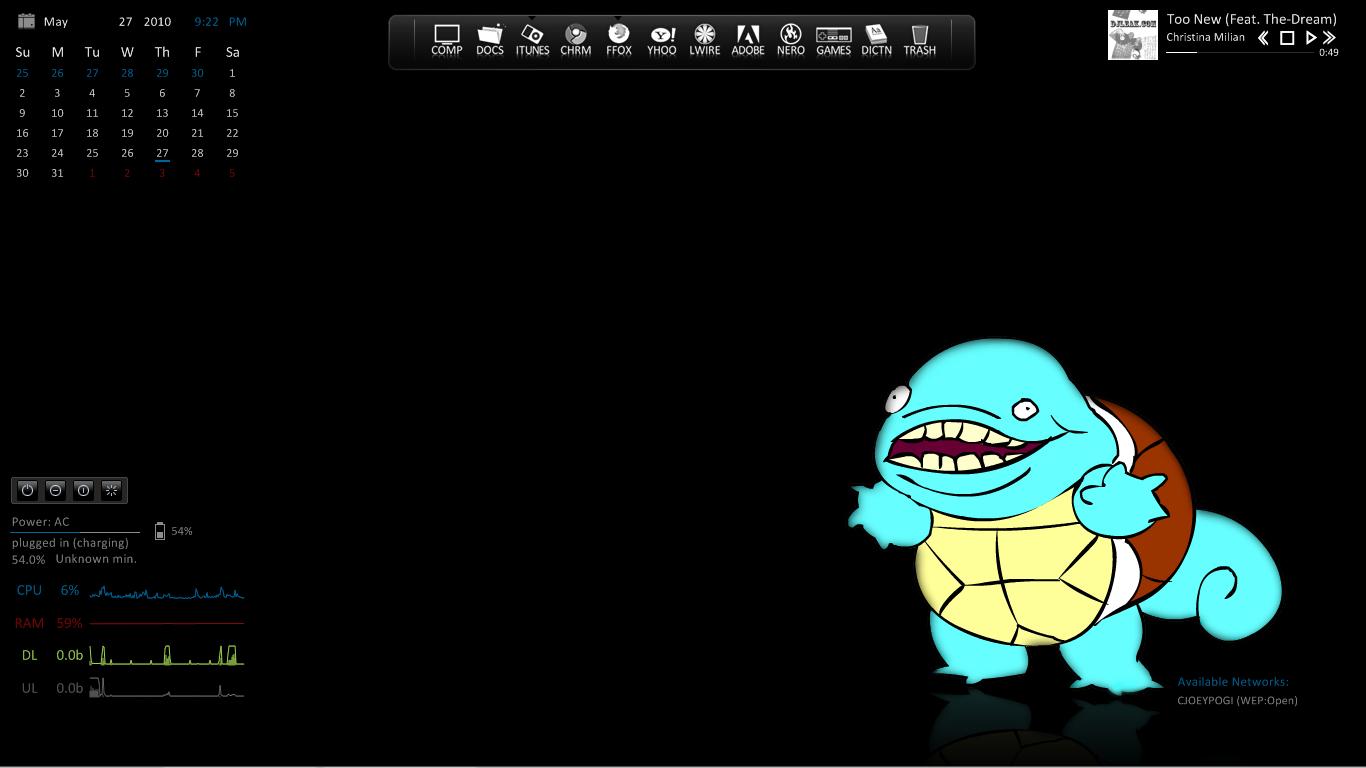Skip to the next track
The width and height of the screenshot is (1366, 768).
[1329, 37]
